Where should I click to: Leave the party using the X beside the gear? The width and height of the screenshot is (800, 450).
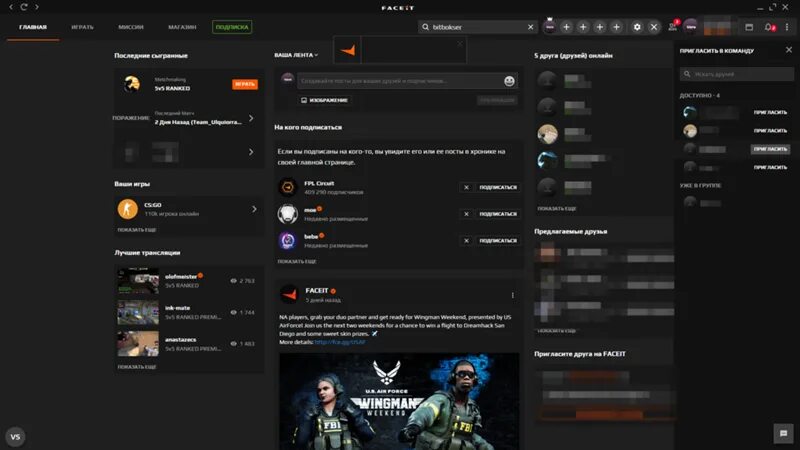(654, 27)
